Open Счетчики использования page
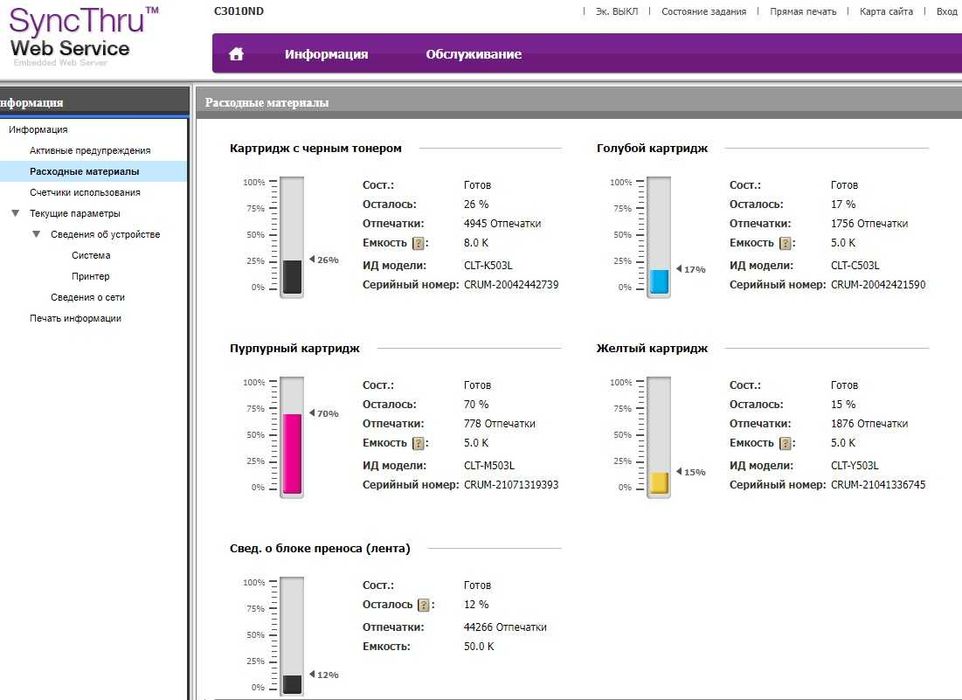The height and width of the screenshot is (700, 962). click(x=85, y=193)
